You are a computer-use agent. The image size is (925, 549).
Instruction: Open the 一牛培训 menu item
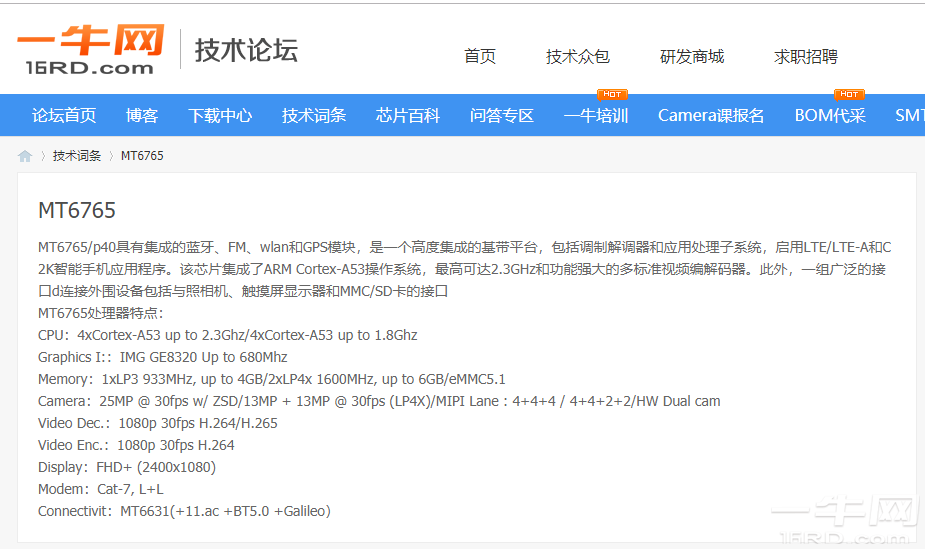click(x=596, y=116)
